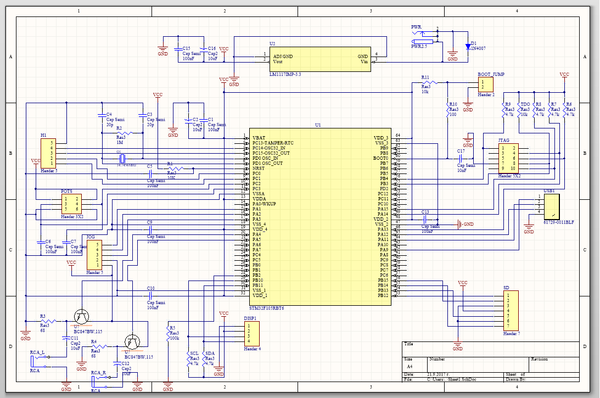
Task: Select capacitor C3 symbol
Action: tap(142, 115)
